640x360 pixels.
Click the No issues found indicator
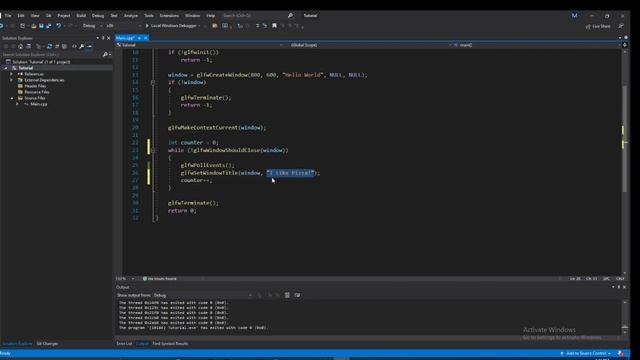click(x=160, y=279)
